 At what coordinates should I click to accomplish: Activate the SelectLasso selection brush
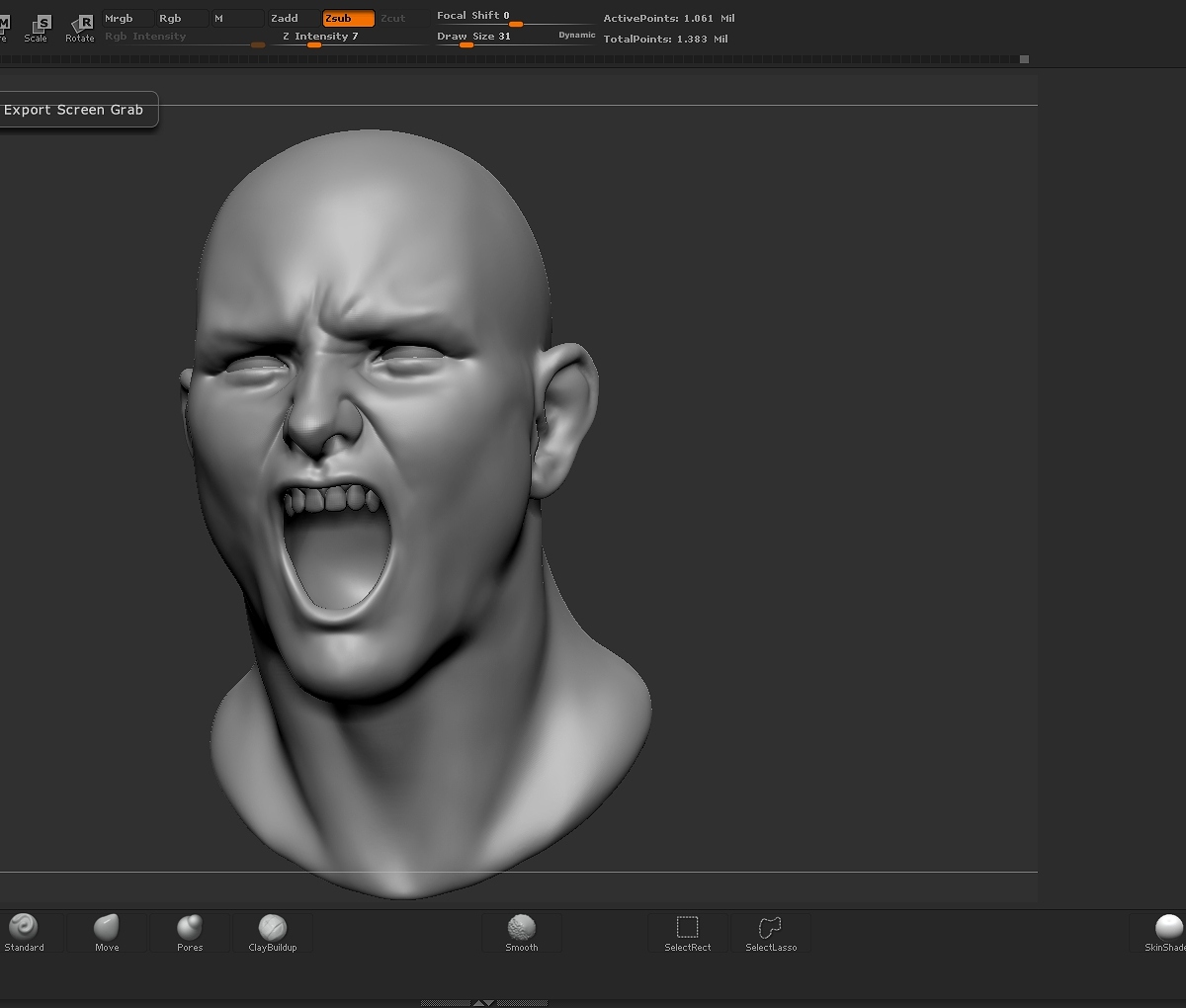tap(771, 933)
